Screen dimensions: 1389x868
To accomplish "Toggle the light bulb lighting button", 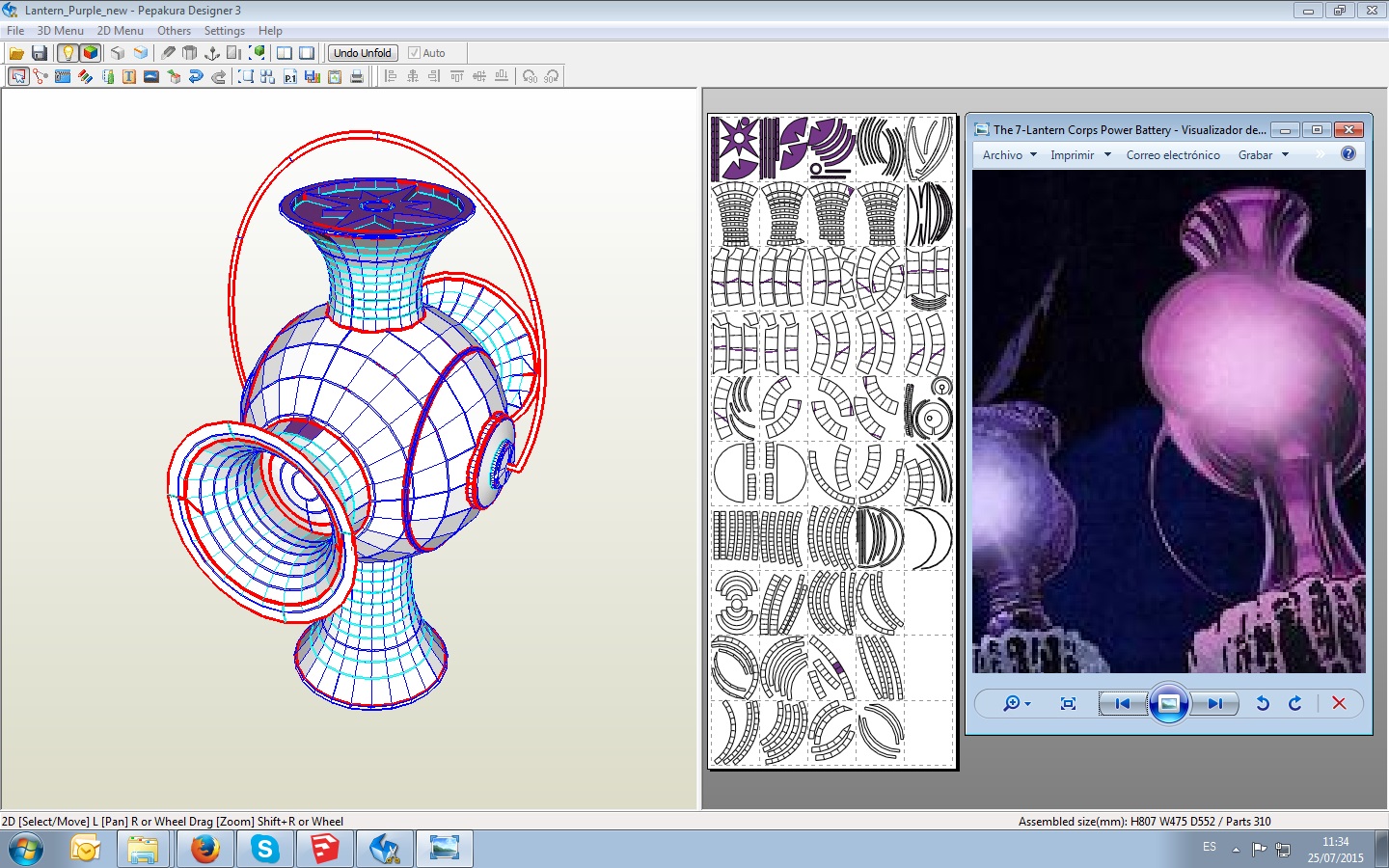I will click(x=68, y=53).
